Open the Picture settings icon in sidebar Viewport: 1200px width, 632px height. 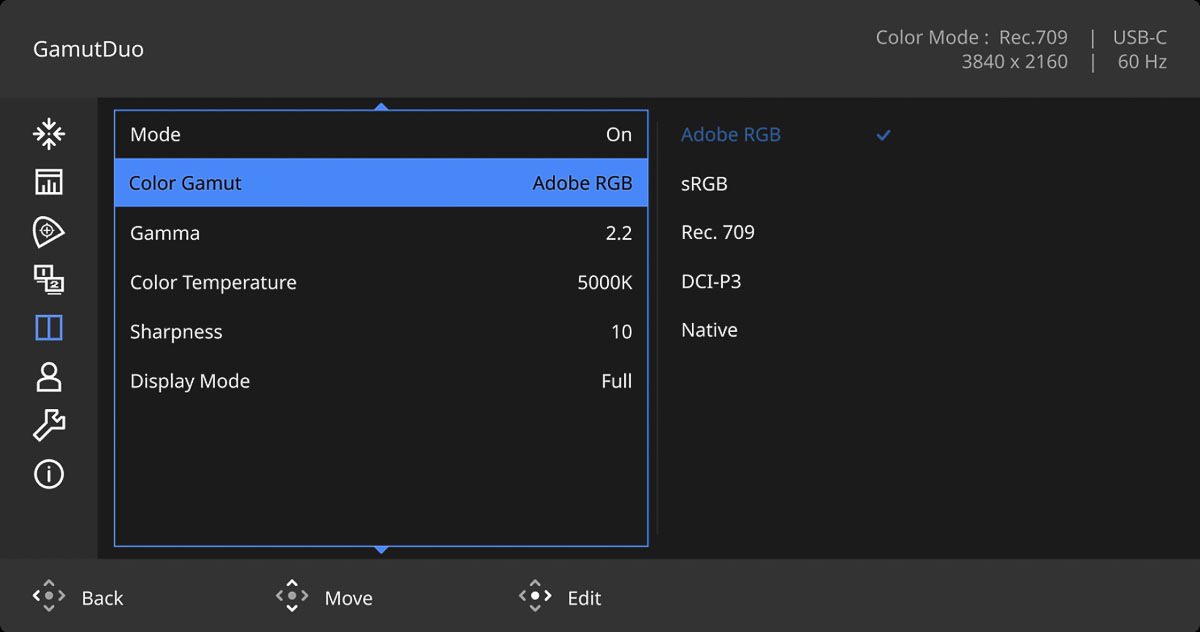tap(48, 182)
